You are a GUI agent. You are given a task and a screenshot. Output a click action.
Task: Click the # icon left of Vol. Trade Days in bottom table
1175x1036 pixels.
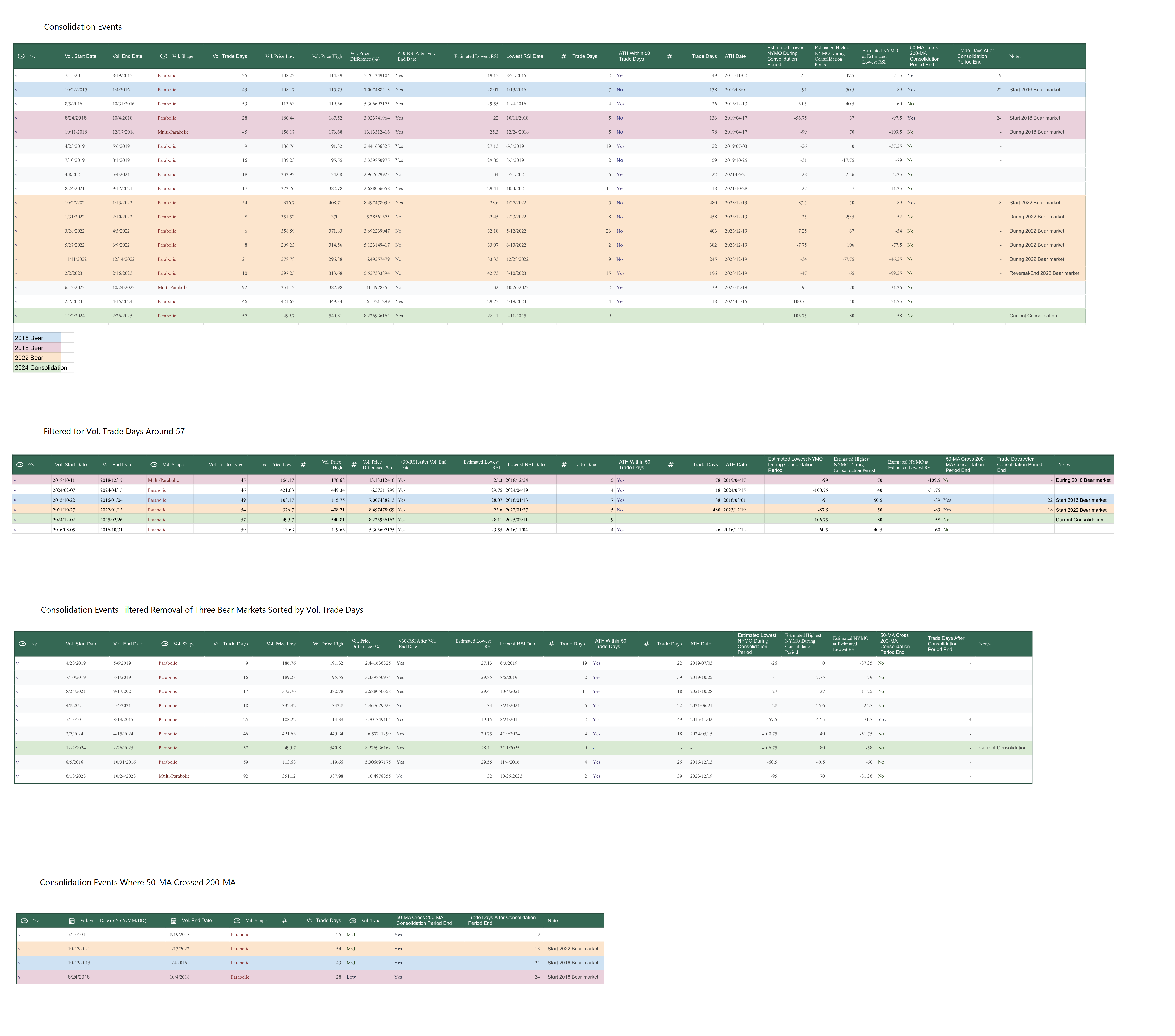click(x=284, y=921)
